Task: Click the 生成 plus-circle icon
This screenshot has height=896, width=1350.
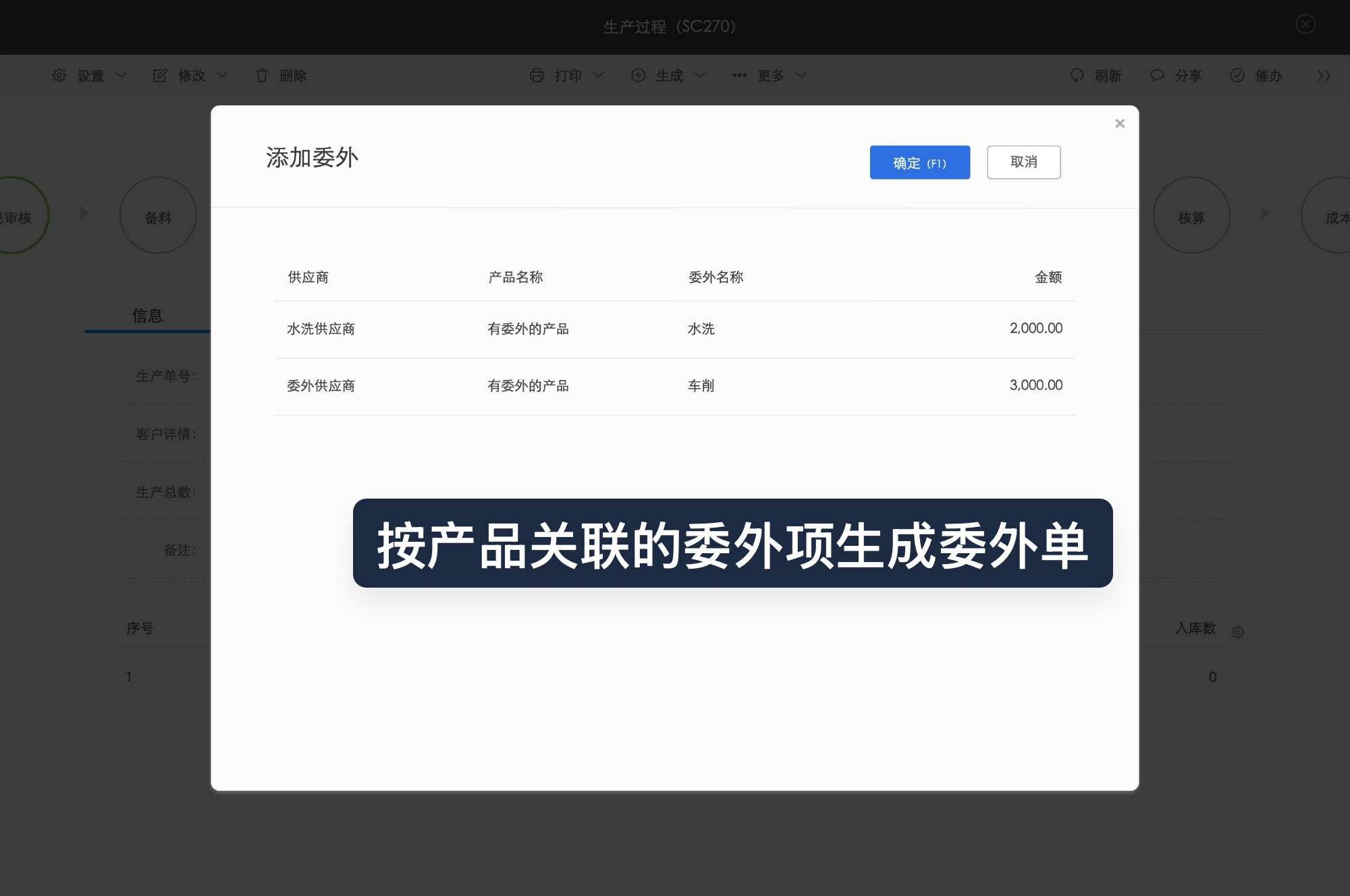Action: pos(638,76)
